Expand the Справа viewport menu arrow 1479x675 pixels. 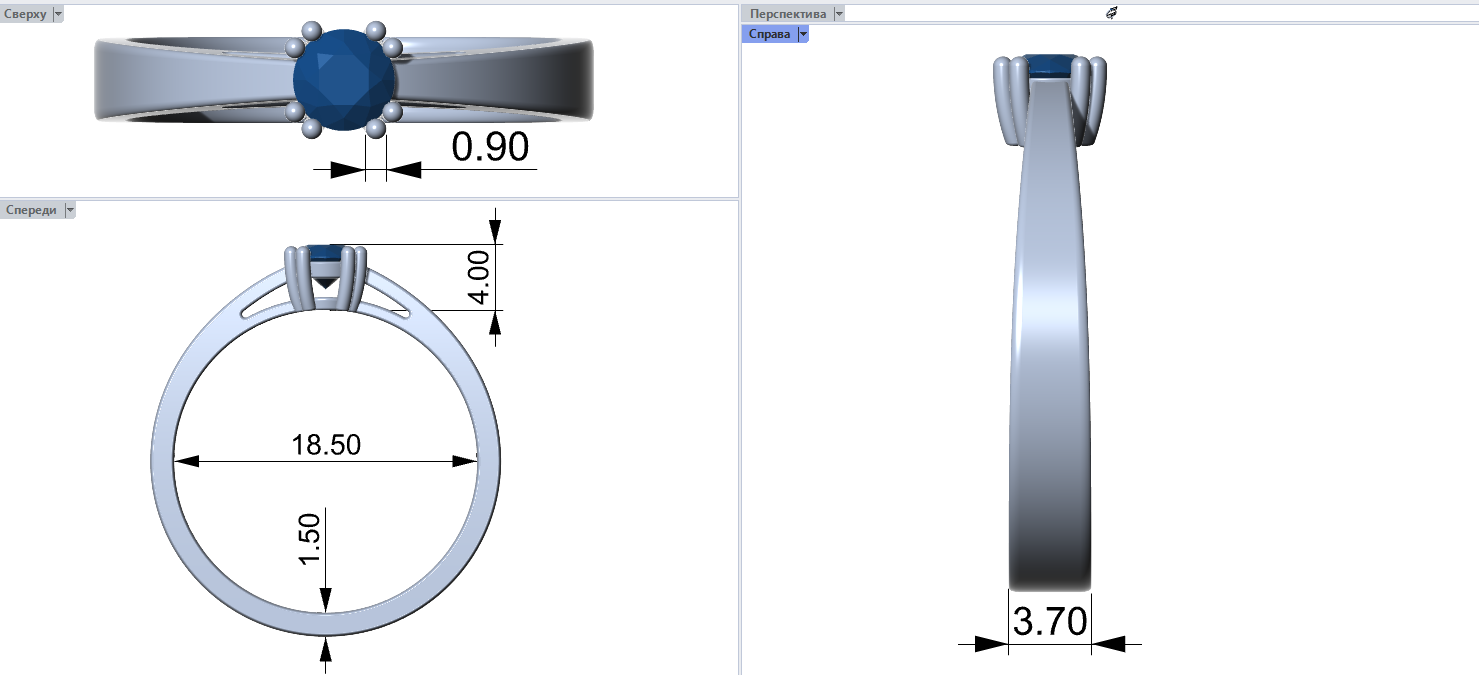[802, 34]
